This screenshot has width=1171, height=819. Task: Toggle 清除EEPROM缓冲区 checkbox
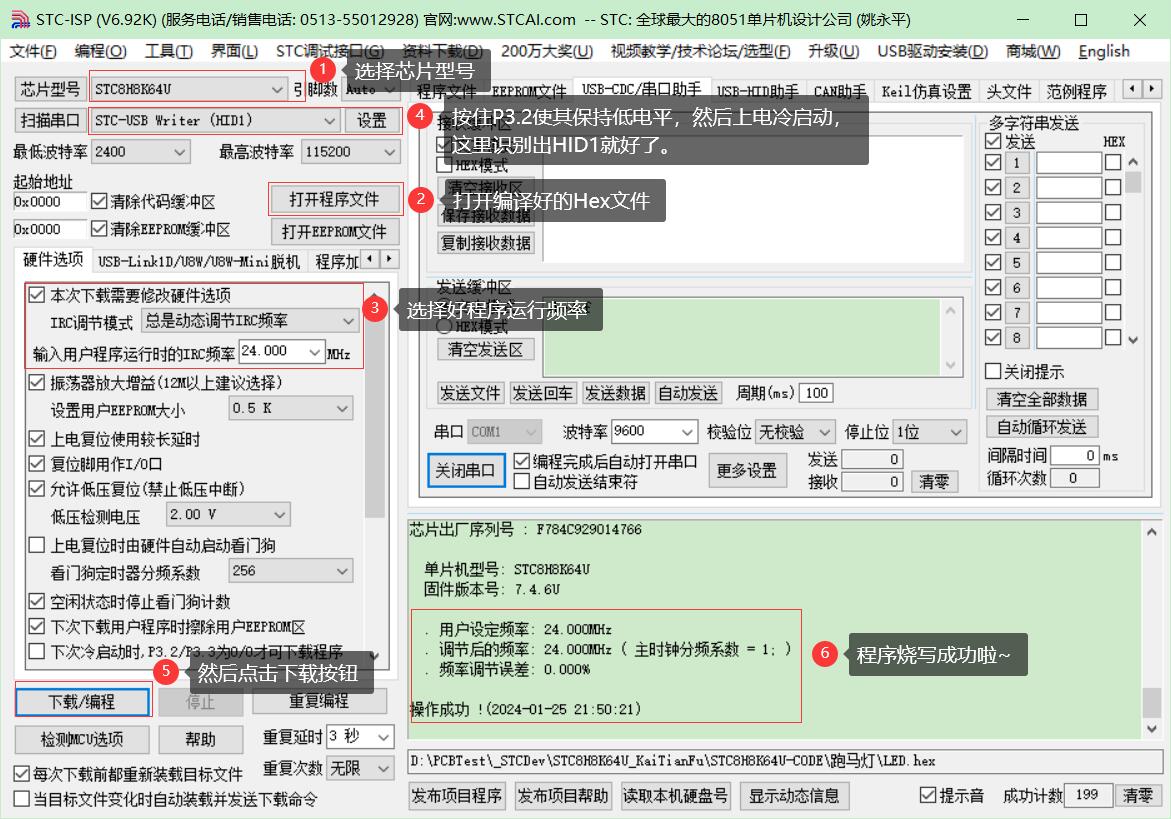click(x=99, y=228)
